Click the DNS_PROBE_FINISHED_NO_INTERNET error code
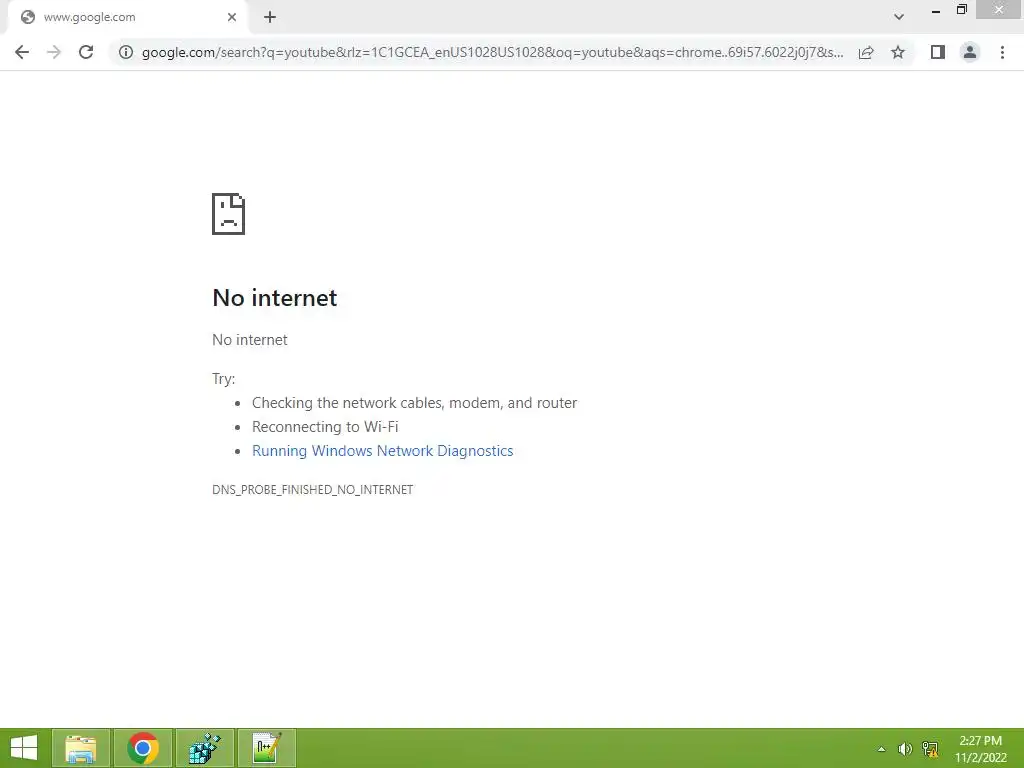The height and width of the screenshot is (768, 1024). click(312, 490)
